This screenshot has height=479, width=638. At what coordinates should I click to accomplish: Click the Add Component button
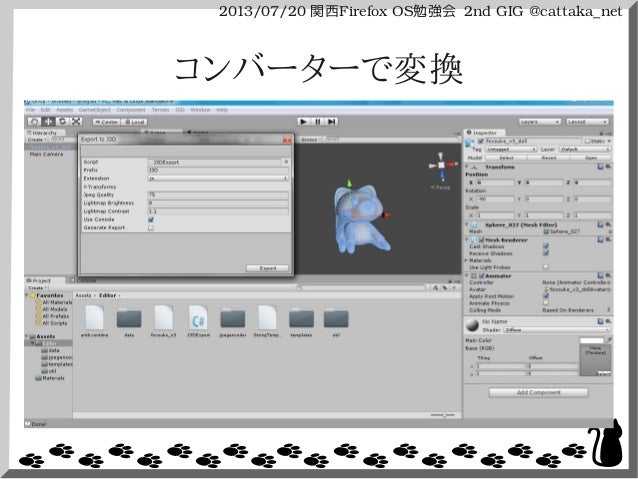[538, 392]
